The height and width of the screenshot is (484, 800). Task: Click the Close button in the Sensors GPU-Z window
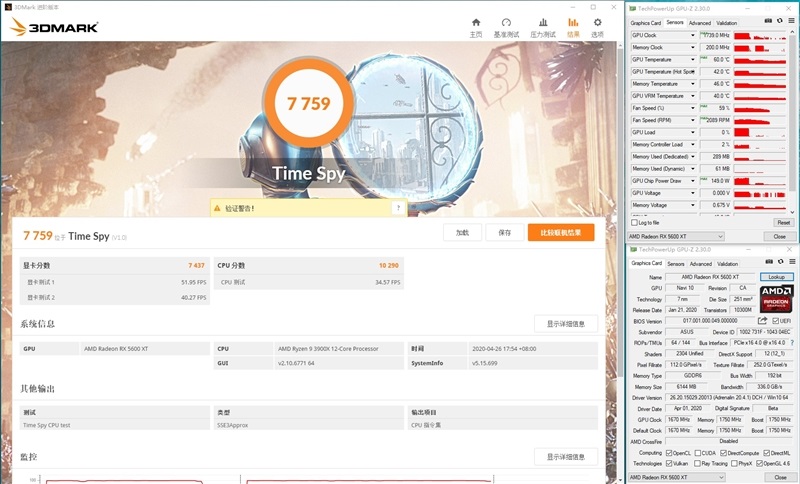779,237
